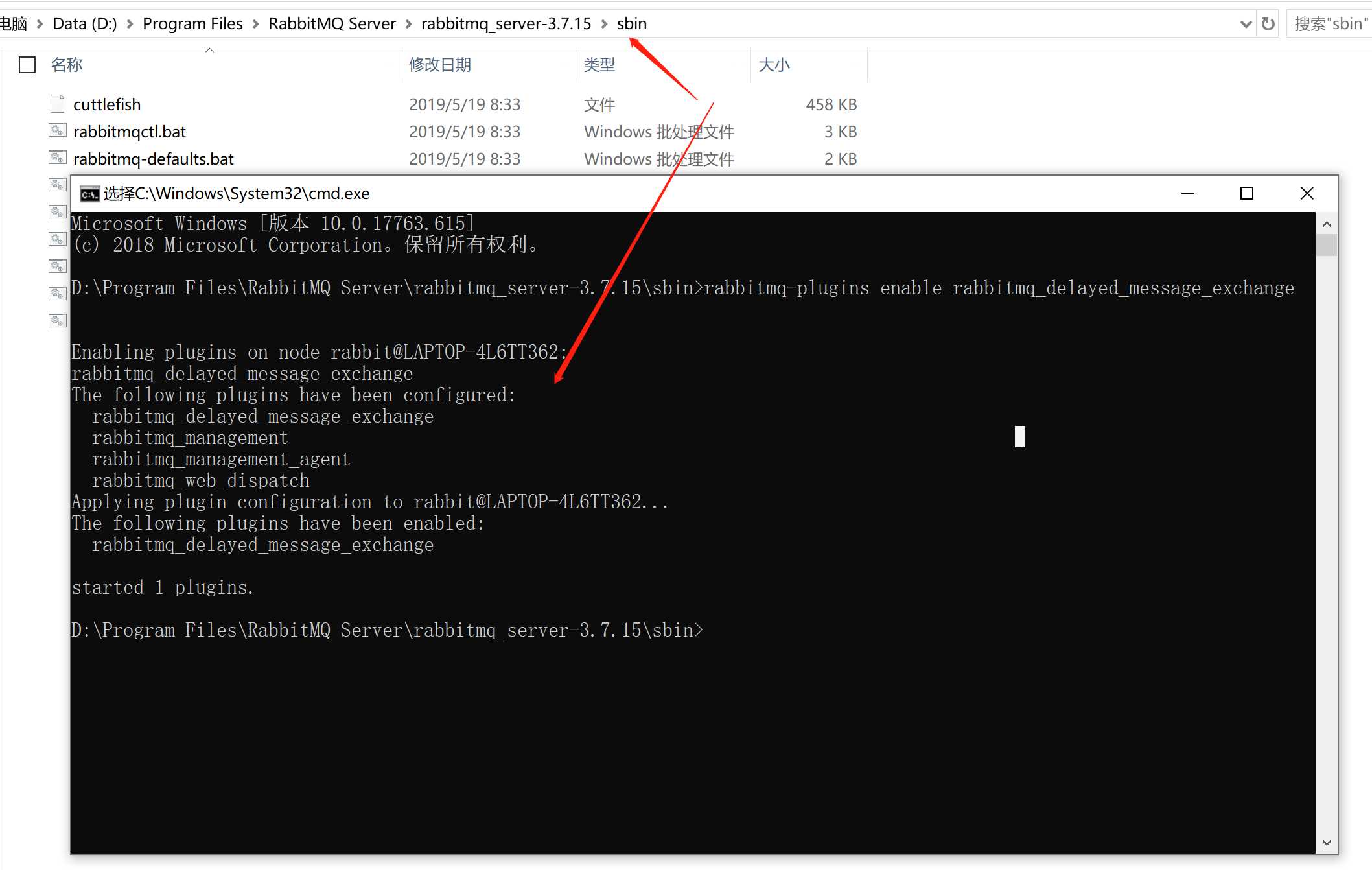The width and height of the screenshot is (1372, 870).
Task: Maximize the cmd.exe window
Action: pos(1247,193)
